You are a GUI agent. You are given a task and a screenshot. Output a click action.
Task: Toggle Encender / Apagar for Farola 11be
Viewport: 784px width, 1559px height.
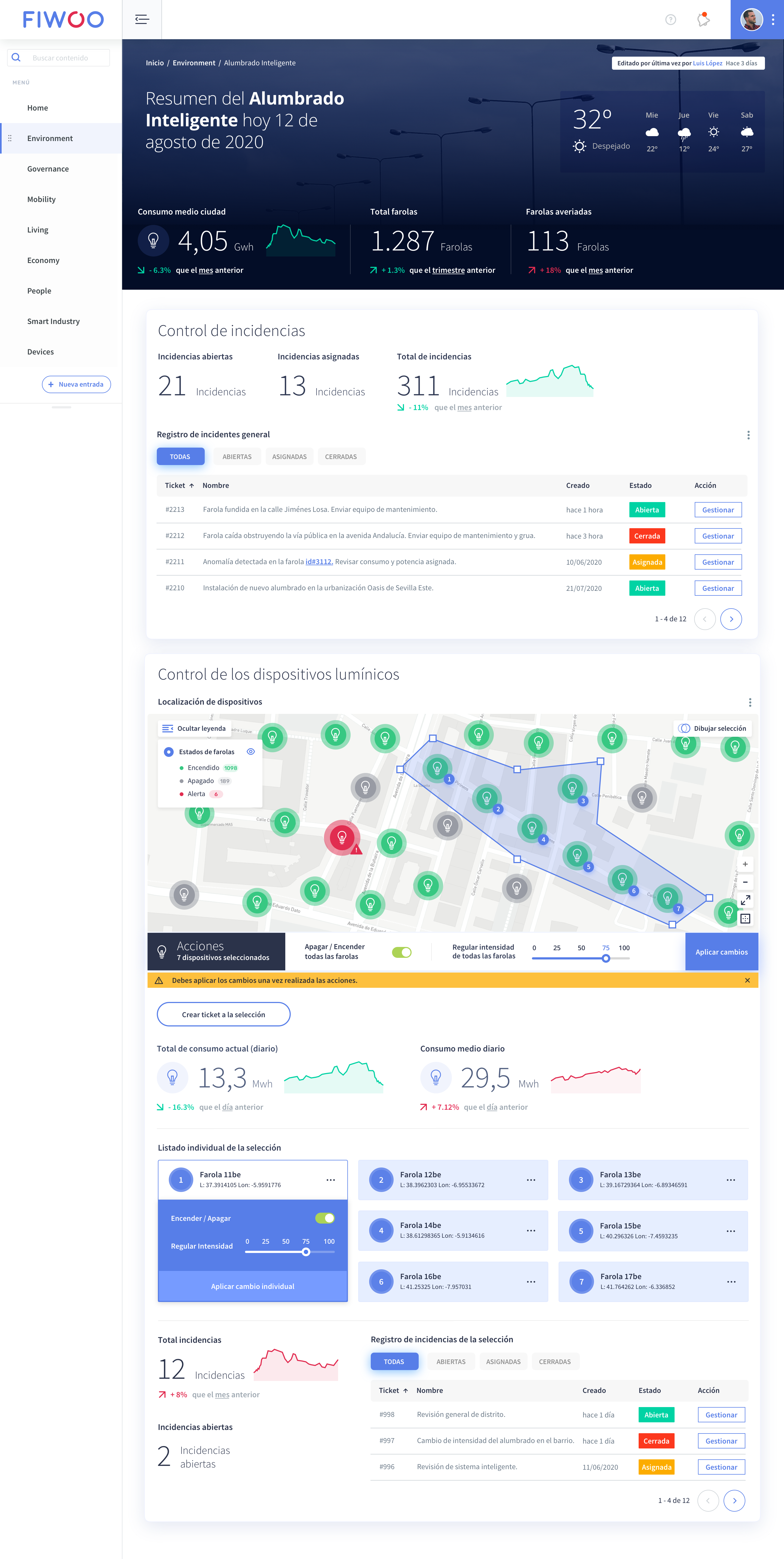click(325, 1218)
